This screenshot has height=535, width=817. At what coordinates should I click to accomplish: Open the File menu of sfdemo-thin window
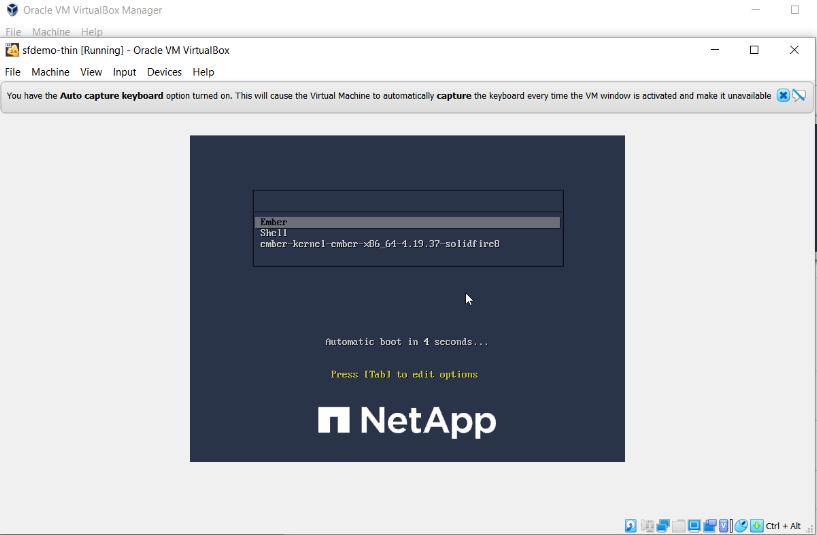[13, 72]
